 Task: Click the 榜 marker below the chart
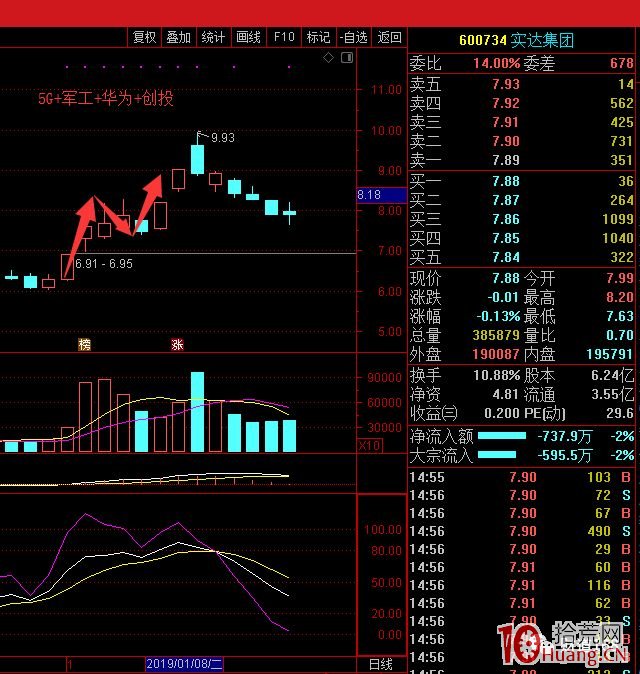click(x=85, y=344)
